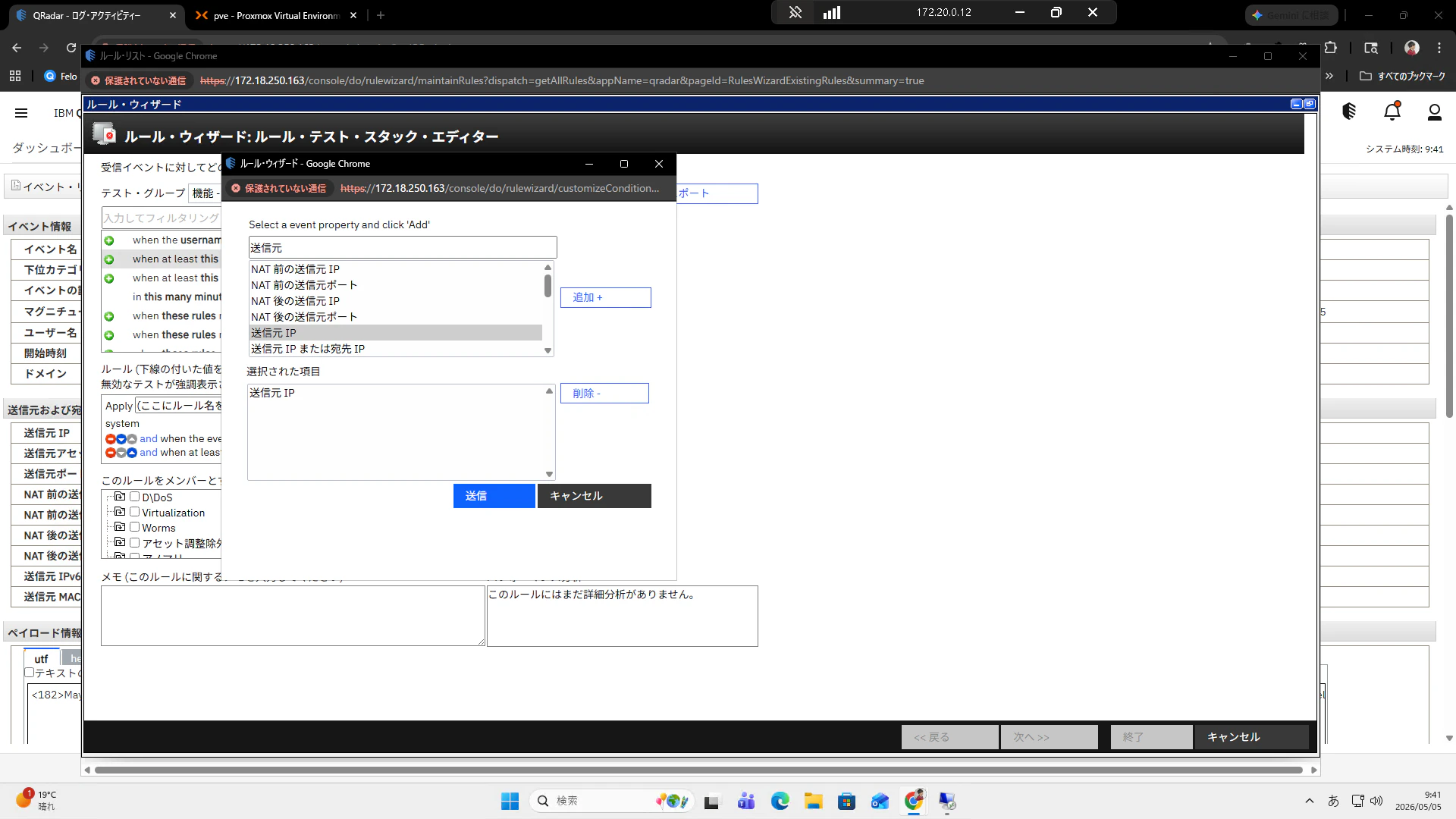1456x819 pixels.
Task: Click back arrow in Chrome toolbar
Action: point(17,48)
